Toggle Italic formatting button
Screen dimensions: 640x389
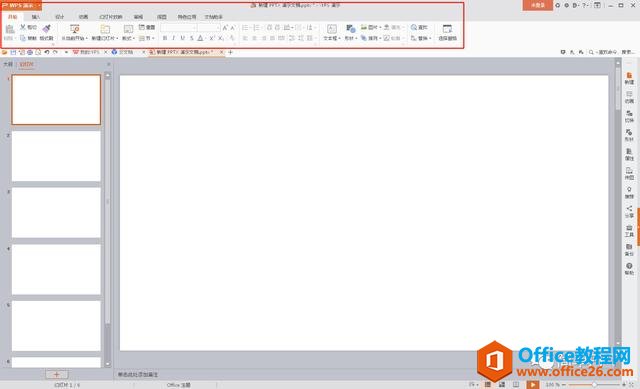[x=173, y=38]
